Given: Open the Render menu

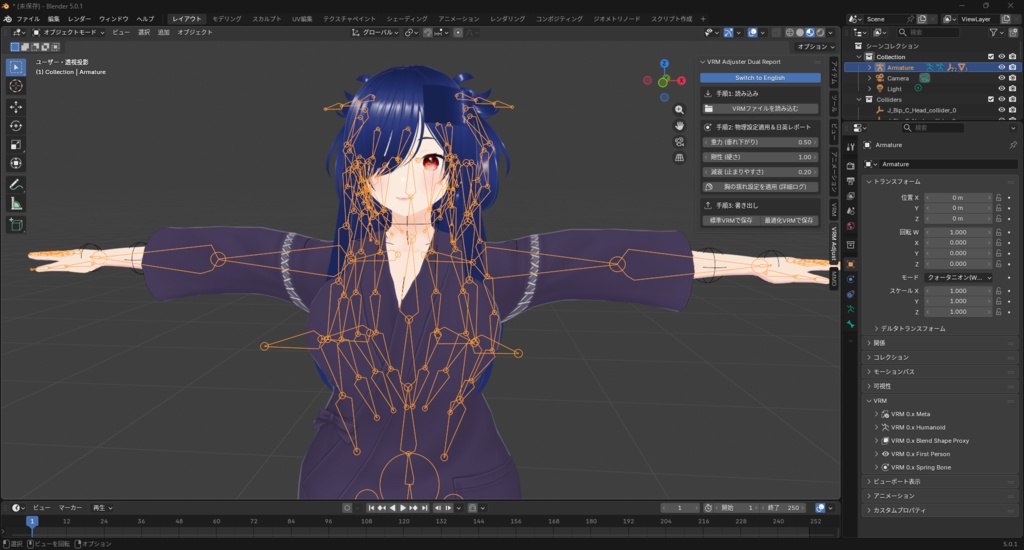Looking at the screenshot, I should coord(79,19).
